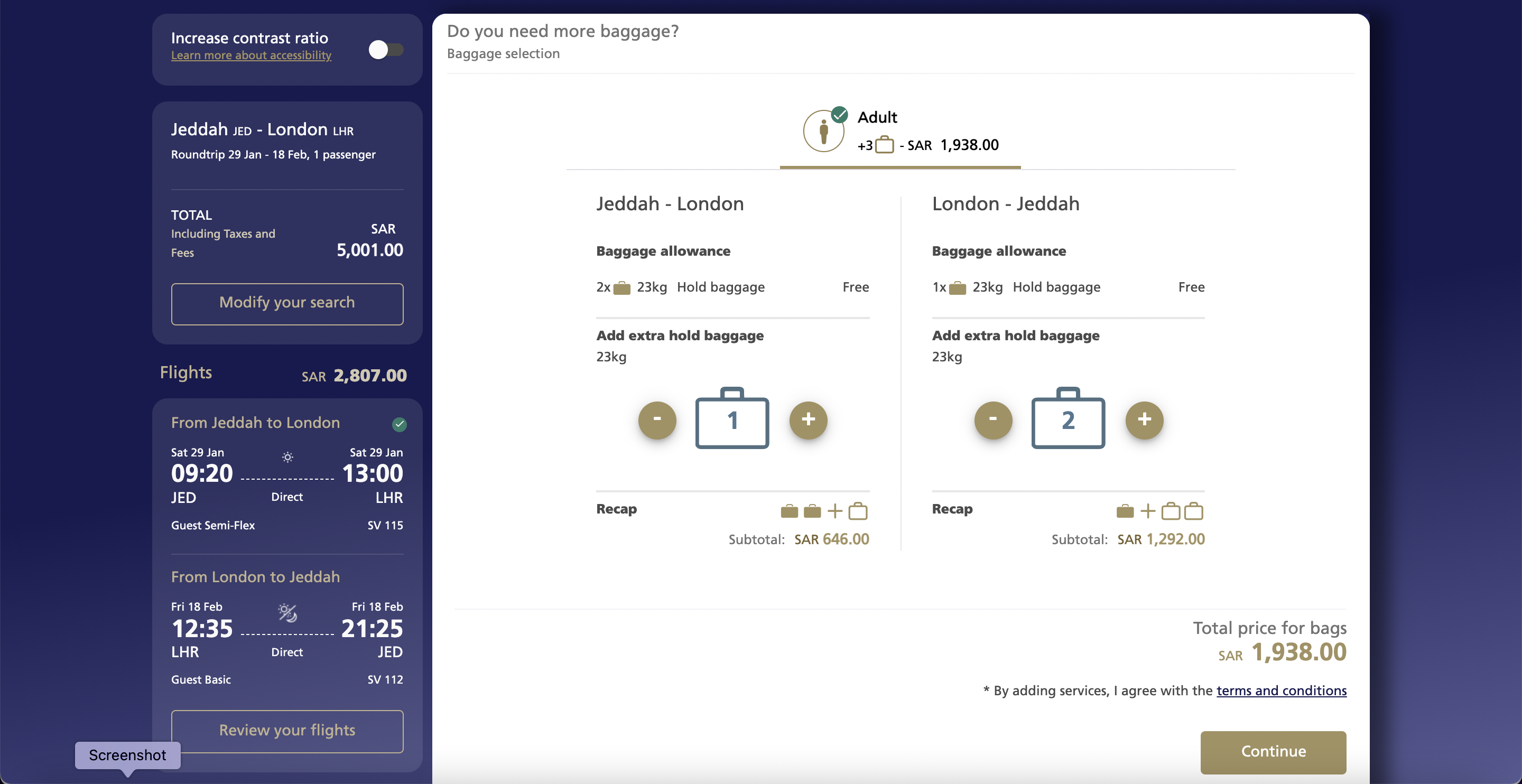Click the subtotal 'SAR 1,292.00'
The image size is (1522, 784).
[1161, 539]
